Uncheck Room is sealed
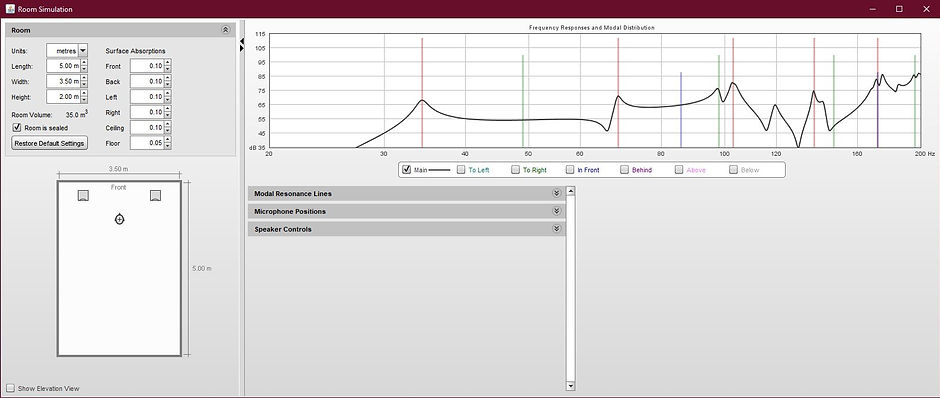Viewport: 940px width, 398px height. coord(17,128)
